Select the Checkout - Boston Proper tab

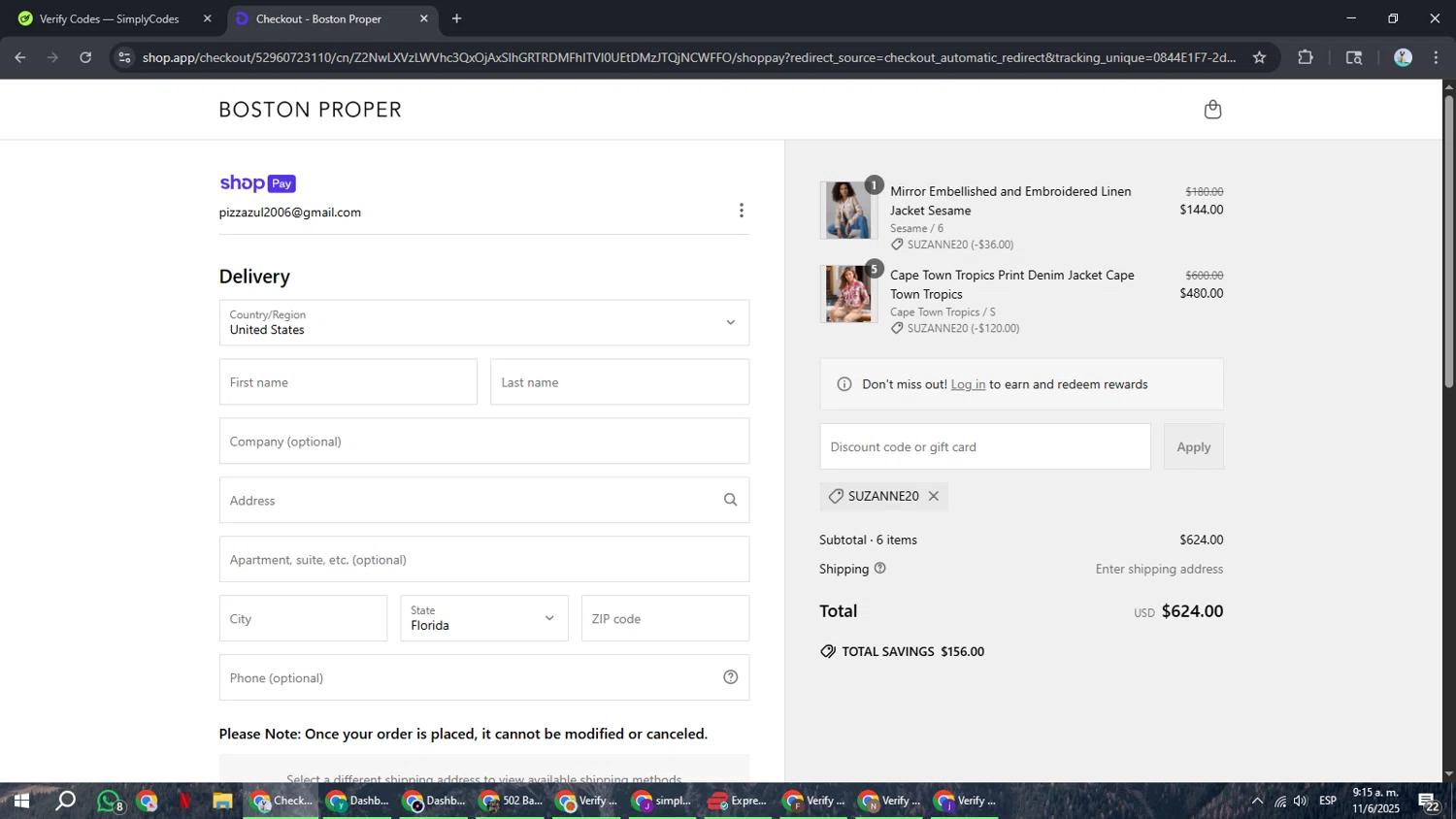click(333, 18)
